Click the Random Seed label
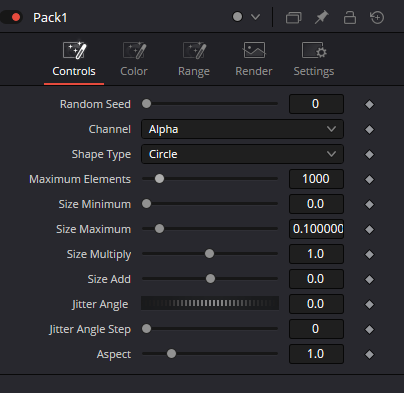404x393 pixels. (95, 104)
